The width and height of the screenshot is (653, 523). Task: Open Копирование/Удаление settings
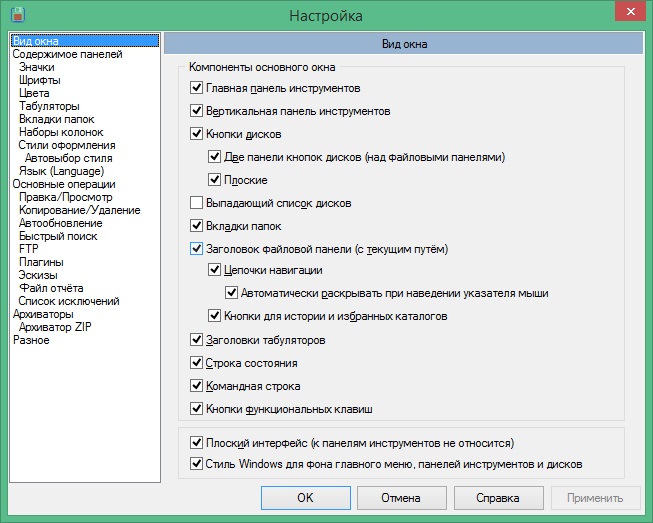point(80,210)
